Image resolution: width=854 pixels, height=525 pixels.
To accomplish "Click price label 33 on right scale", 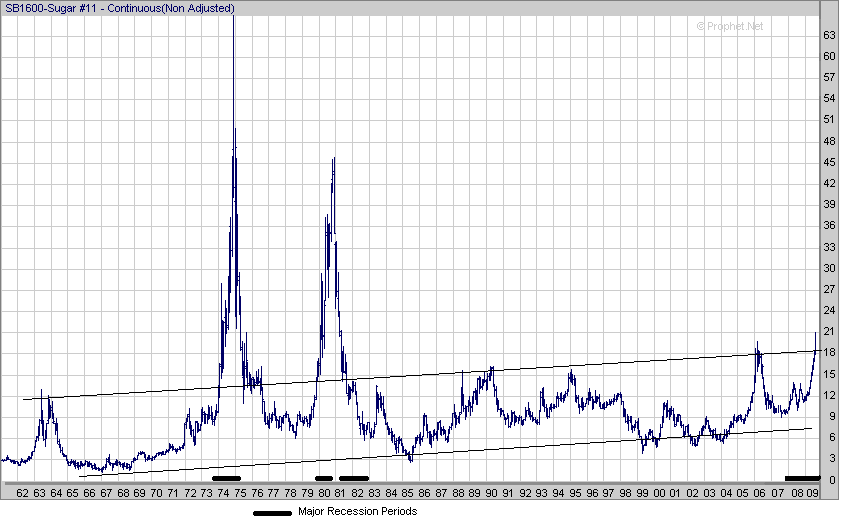I will tap(829, 247).
